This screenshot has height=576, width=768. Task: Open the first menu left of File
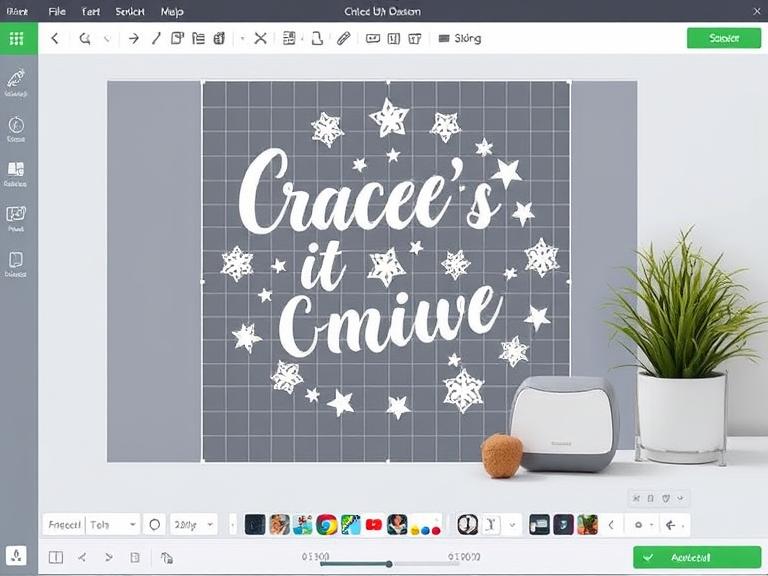[x=17, y=11]
